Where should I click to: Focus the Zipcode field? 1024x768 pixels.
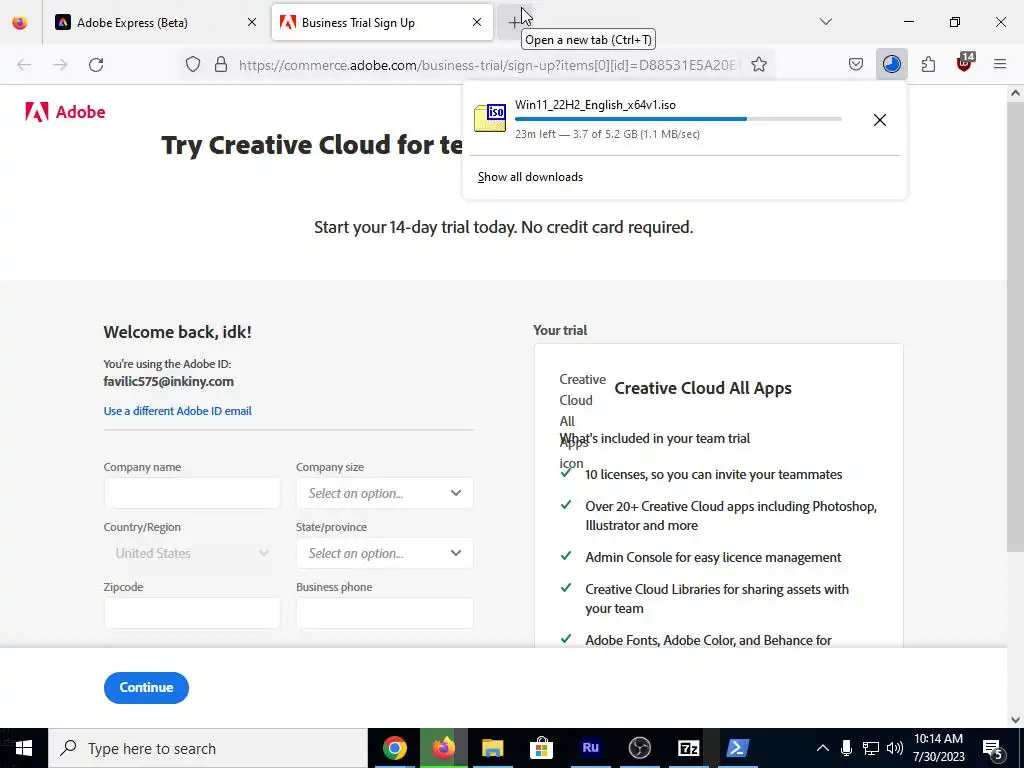tap(192, 613)
